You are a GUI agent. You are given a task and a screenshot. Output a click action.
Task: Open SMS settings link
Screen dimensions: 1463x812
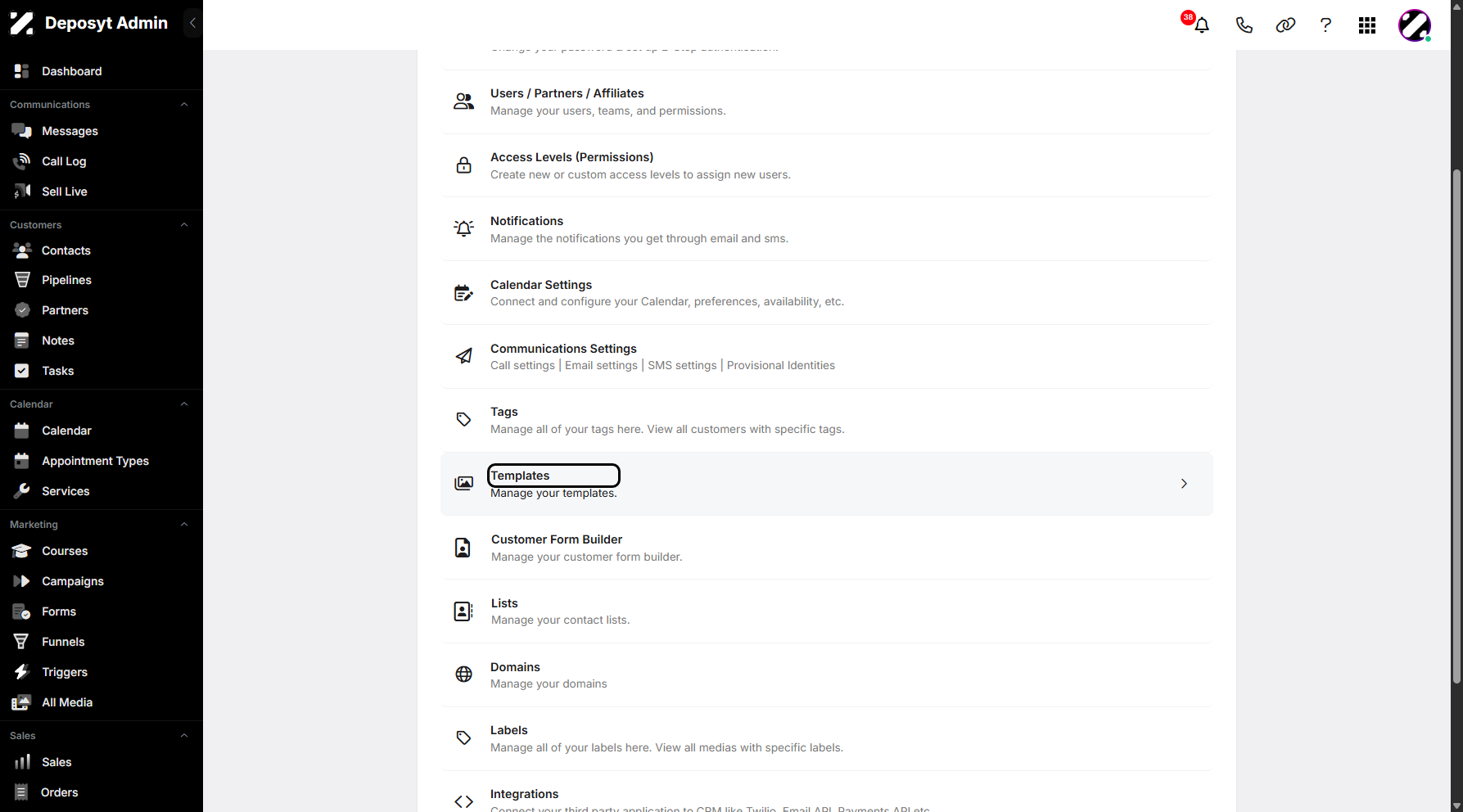click(x=682, y=366)
